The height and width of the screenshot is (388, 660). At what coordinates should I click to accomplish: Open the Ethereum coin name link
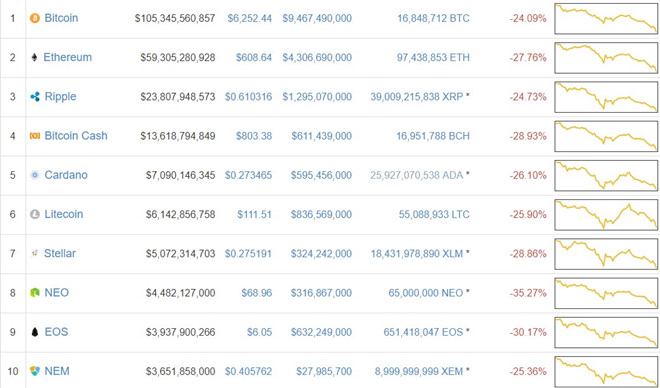[67, 57]
